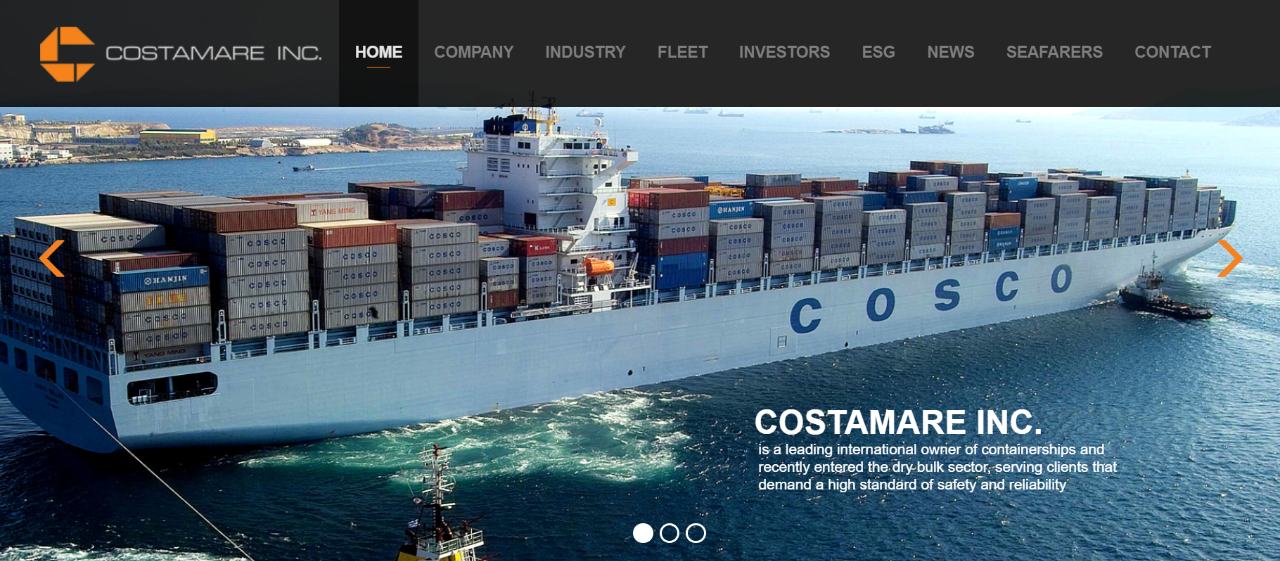
Task: Click the COSCO ship hero image
Action: pyautogui.click(x=640, y=334)
